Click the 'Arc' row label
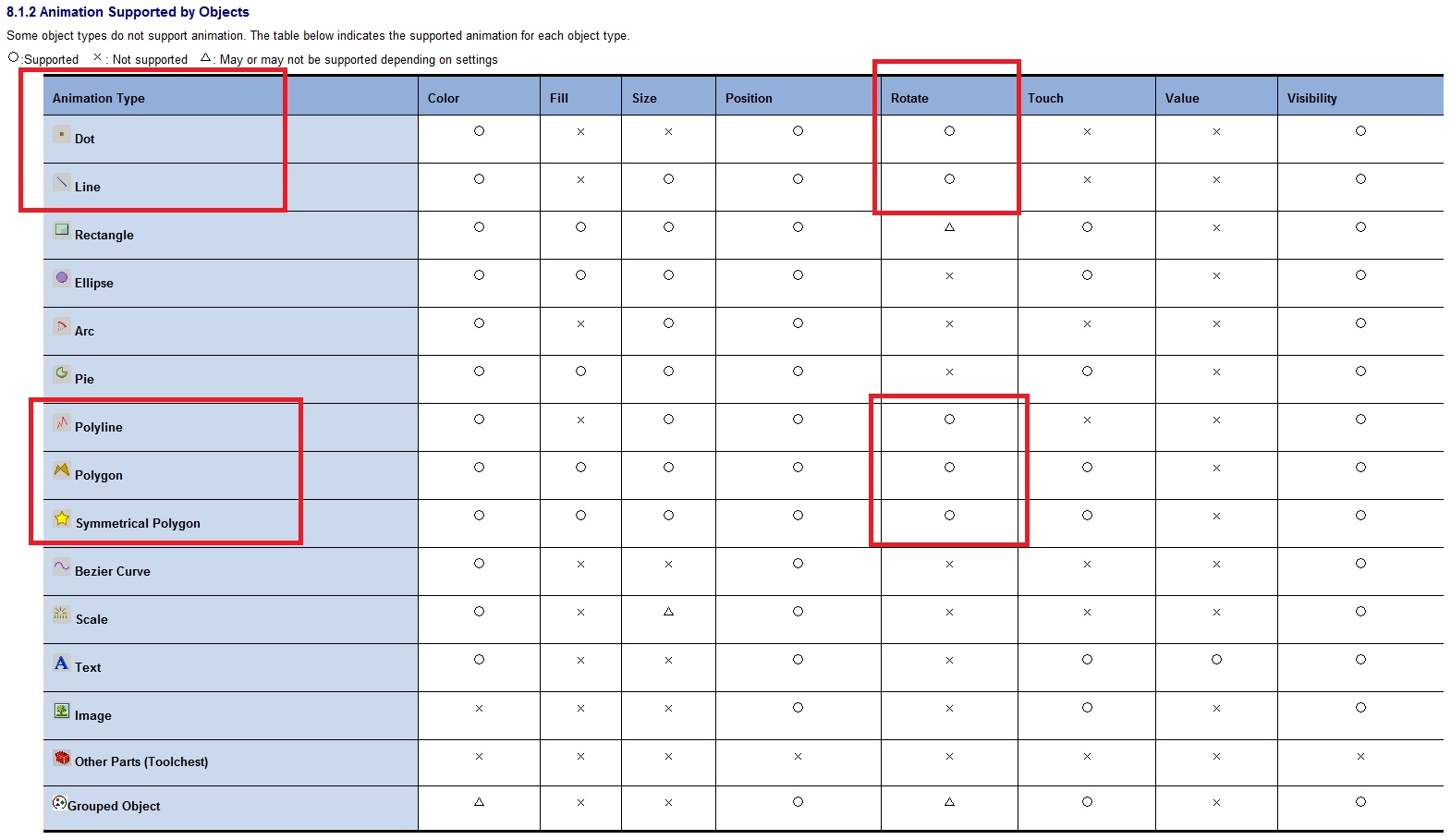The image size is (1451, 840). coord(84,331)
